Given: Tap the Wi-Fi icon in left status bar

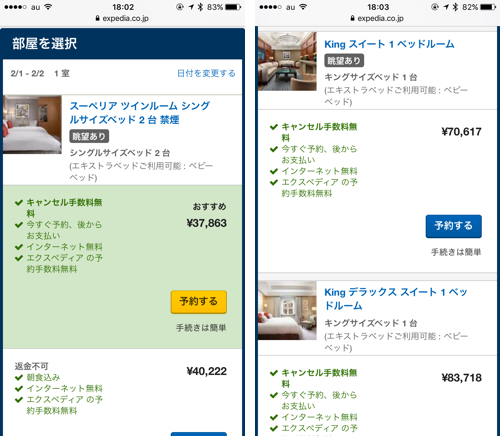Looking at the screenshot, I should 48,7.
